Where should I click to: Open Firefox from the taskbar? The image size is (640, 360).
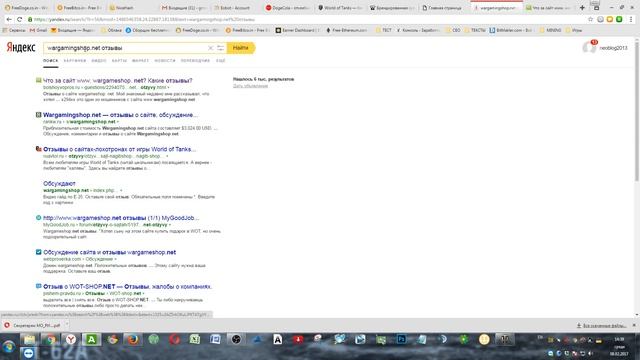coord(133,339)
